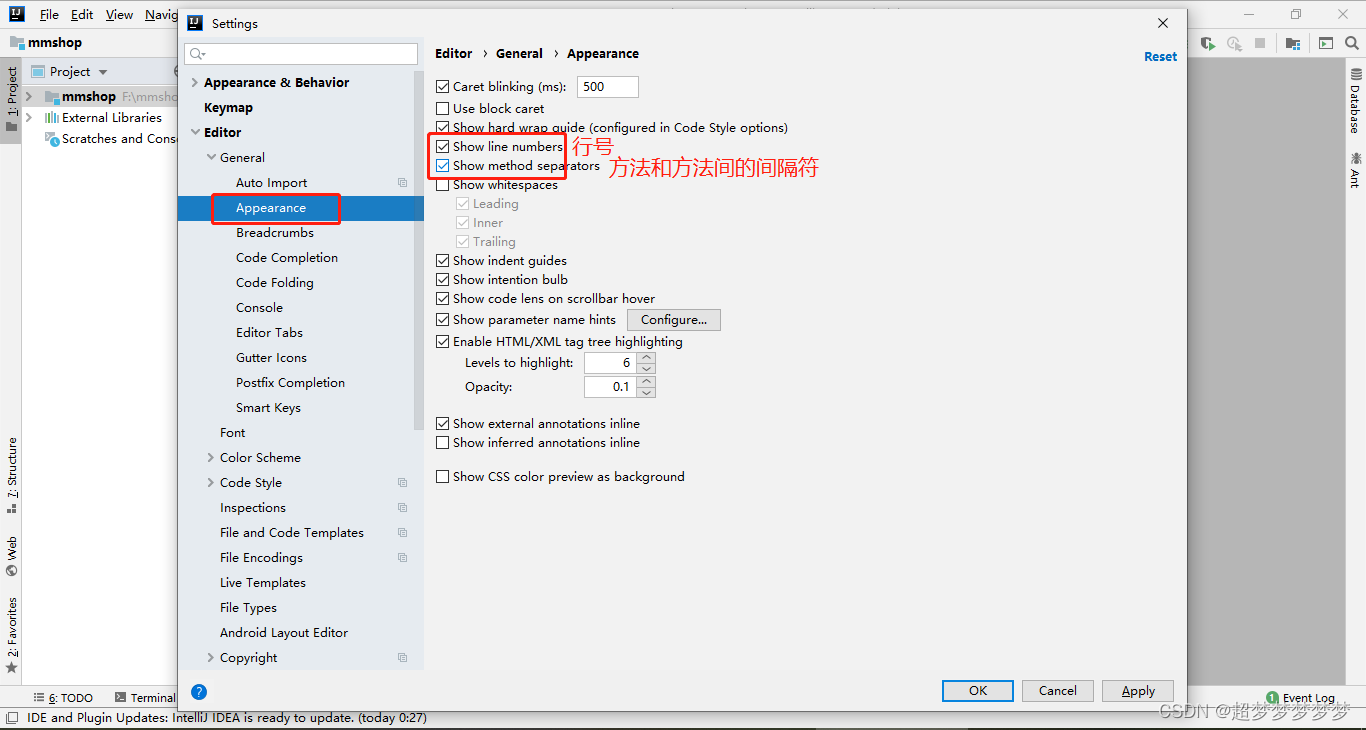Enable Show whitespaces
Viewport: 1366px width, 730px height.
pyautogui.click(x=442, y=185)
